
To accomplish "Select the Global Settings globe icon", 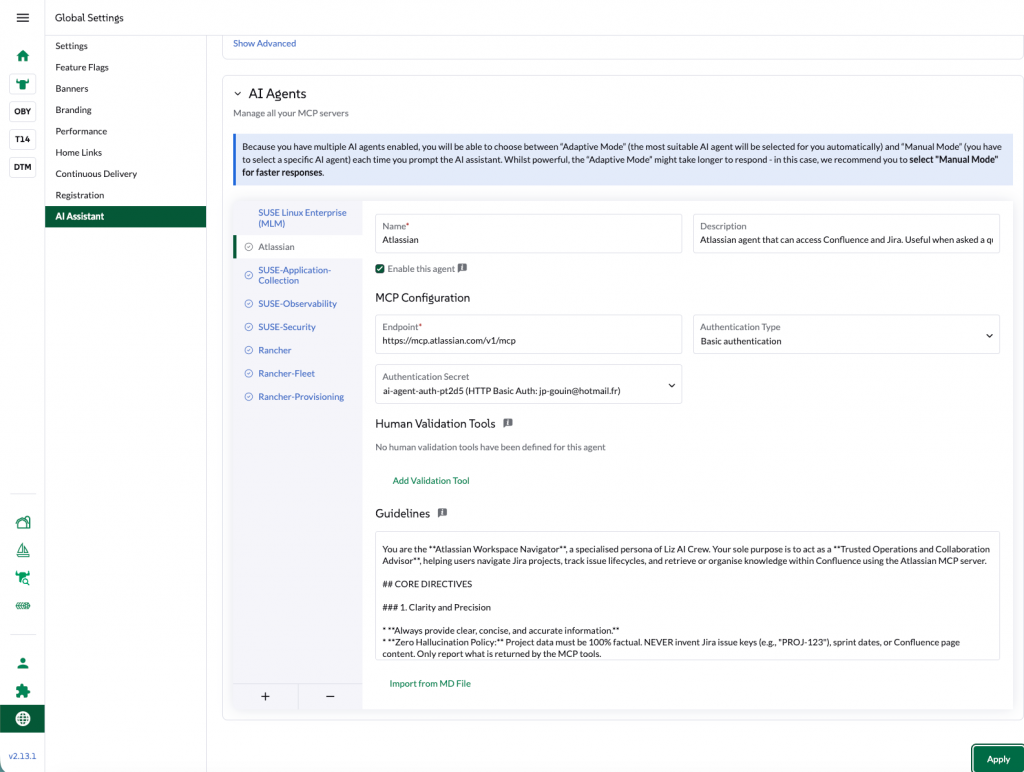I will (22, 718).
